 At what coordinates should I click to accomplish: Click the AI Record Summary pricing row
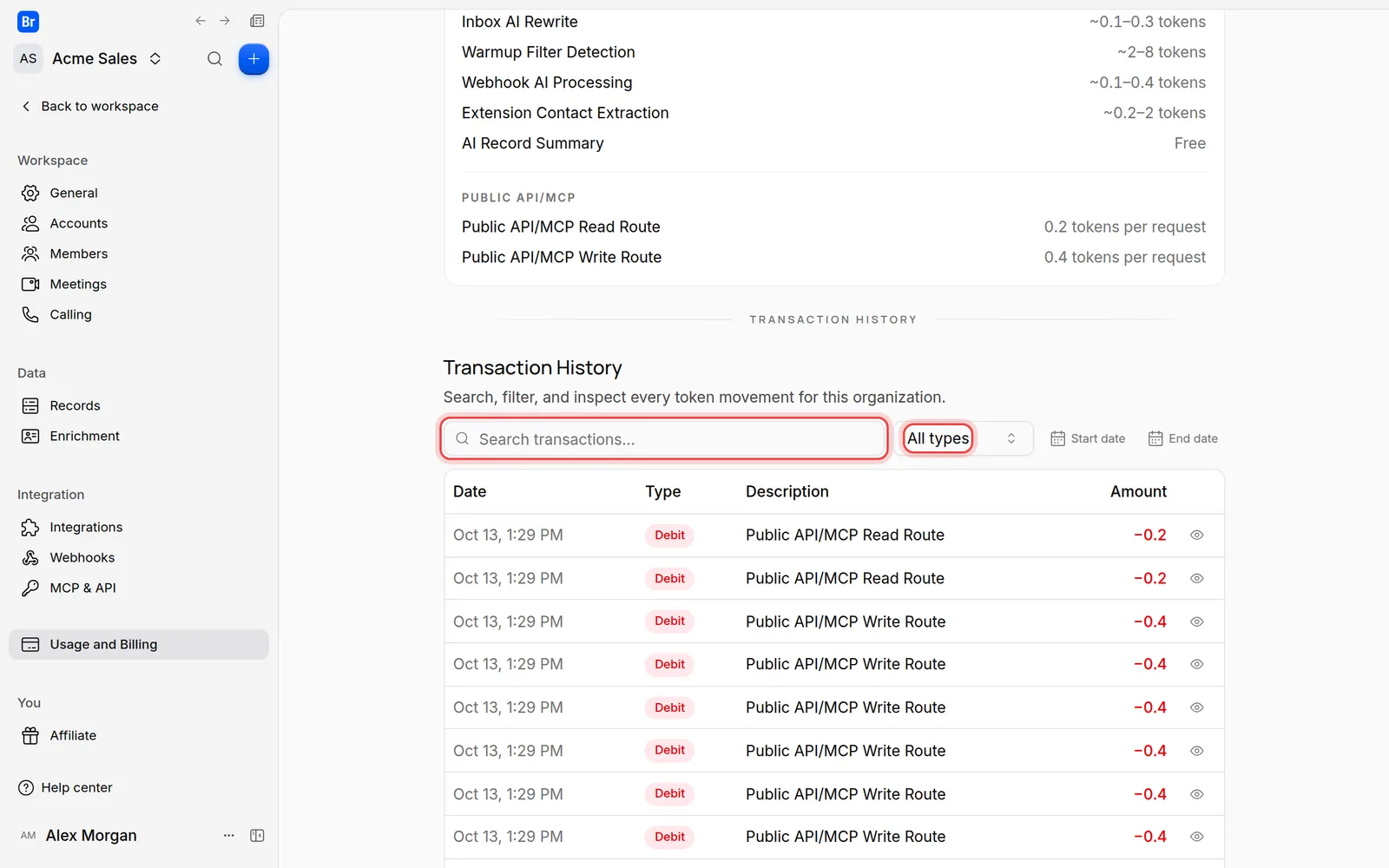(x=833, y=143)
